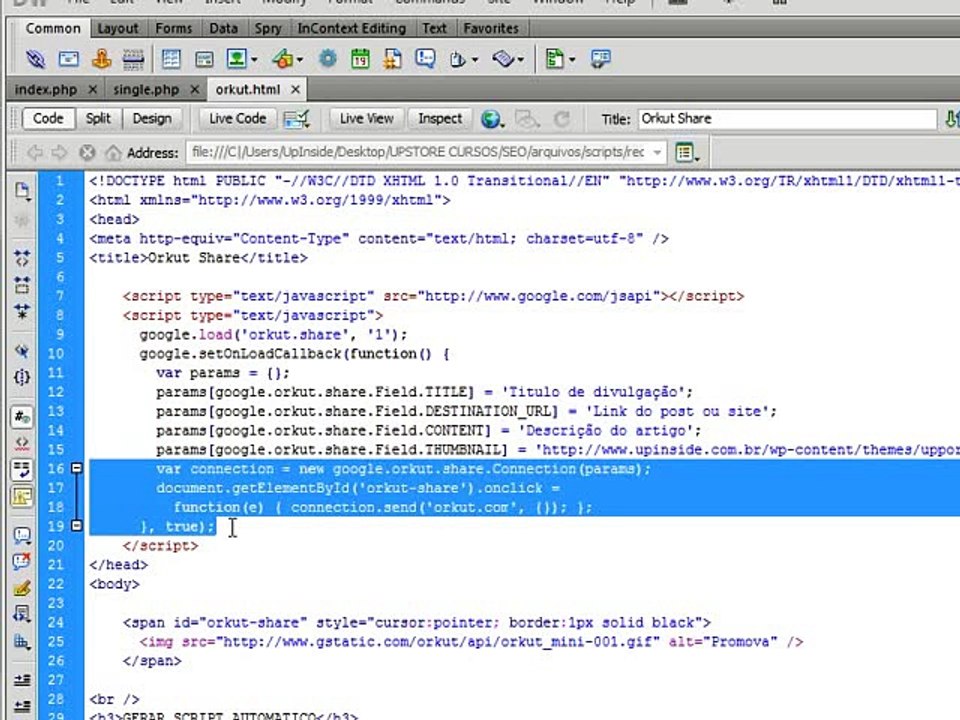This screenshot has height=720, width=960.
Task: Insert a Widget with the gear icon
Action: coord(328,59)
